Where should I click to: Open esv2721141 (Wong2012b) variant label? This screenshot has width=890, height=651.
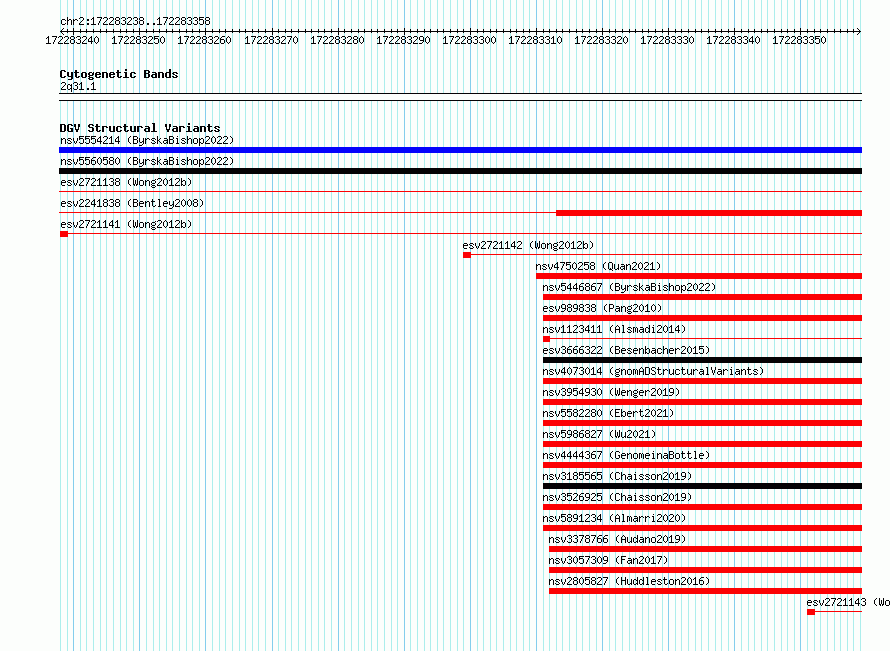[126, 224]
